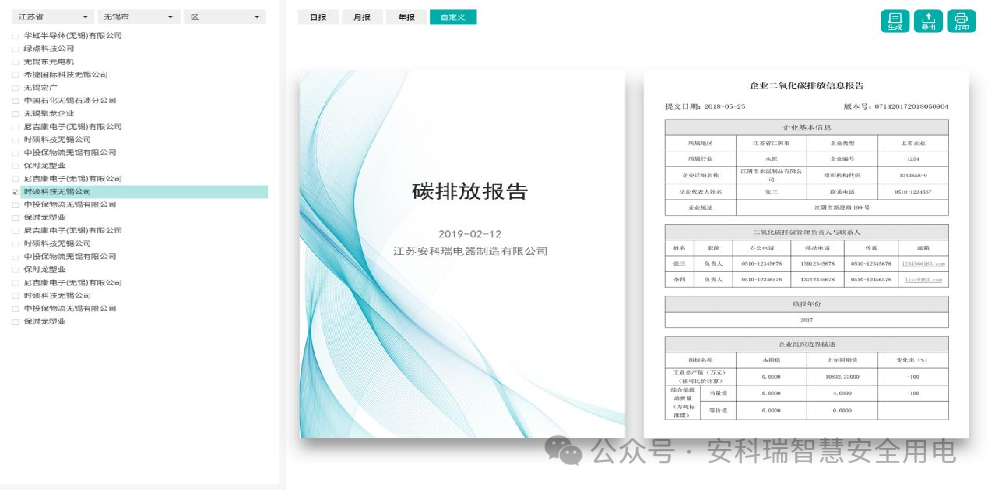Switch to the 日报 tab

click(x=318, y=18)
